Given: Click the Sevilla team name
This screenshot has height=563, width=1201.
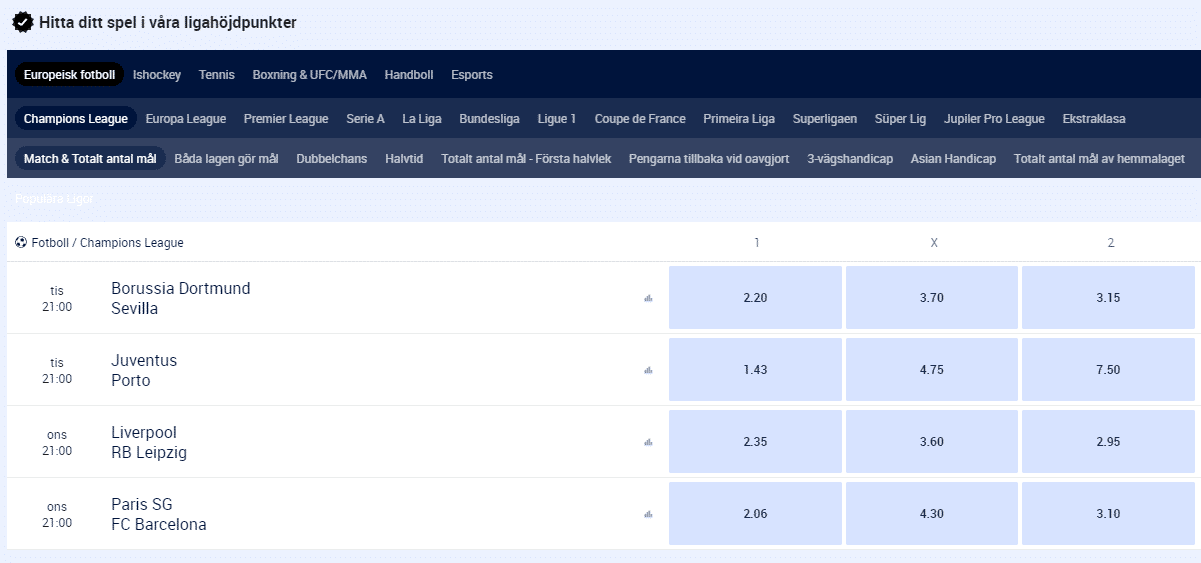Looking at the screenshot, I should pos(135,309).
